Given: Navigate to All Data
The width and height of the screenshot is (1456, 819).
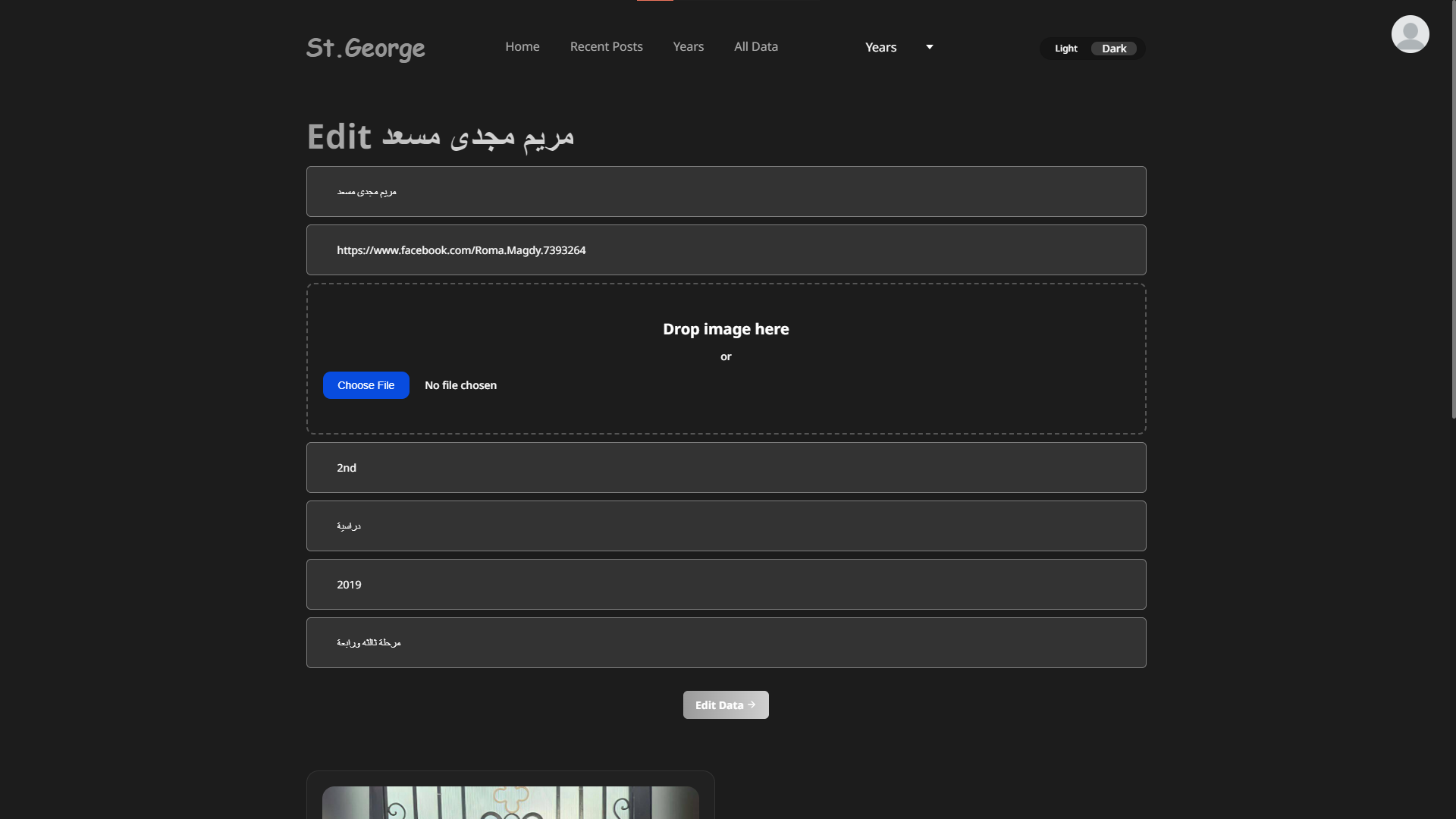Looking at the screenshot, I should pyautogui.click(x=755, y=46).
